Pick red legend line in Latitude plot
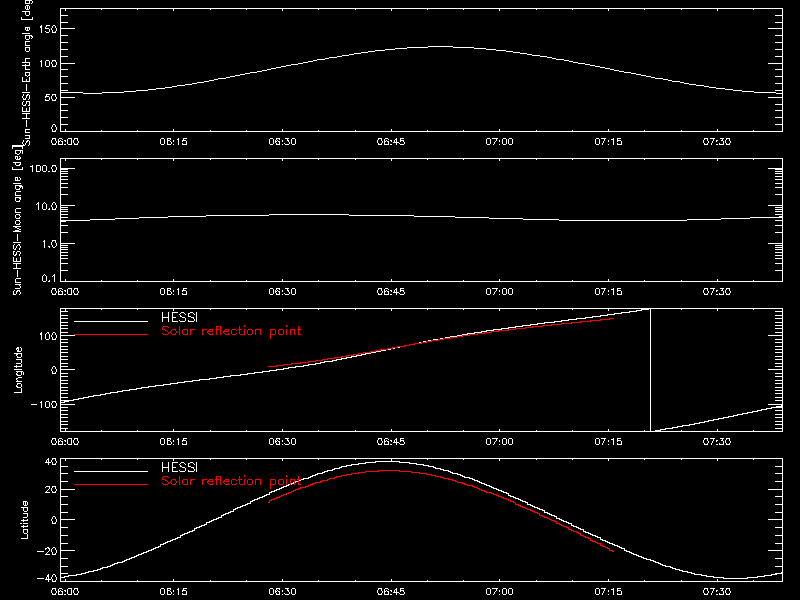This screenshot has width=800, height=600. point(111,485)
